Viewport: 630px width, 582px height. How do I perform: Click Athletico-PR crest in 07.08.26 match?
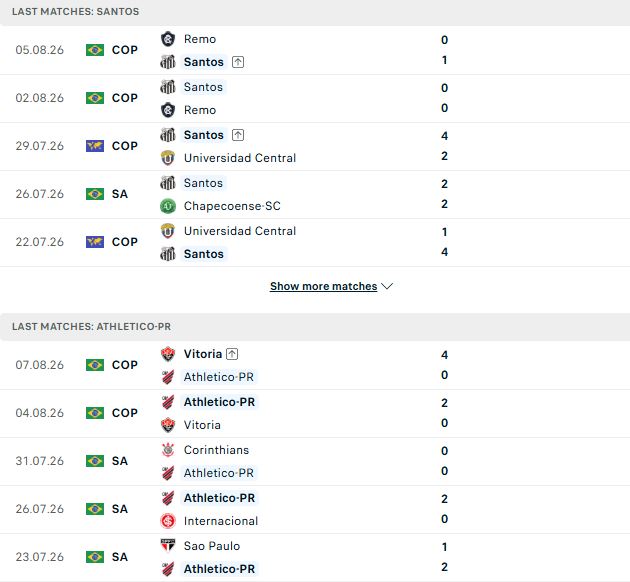point(168,377)
